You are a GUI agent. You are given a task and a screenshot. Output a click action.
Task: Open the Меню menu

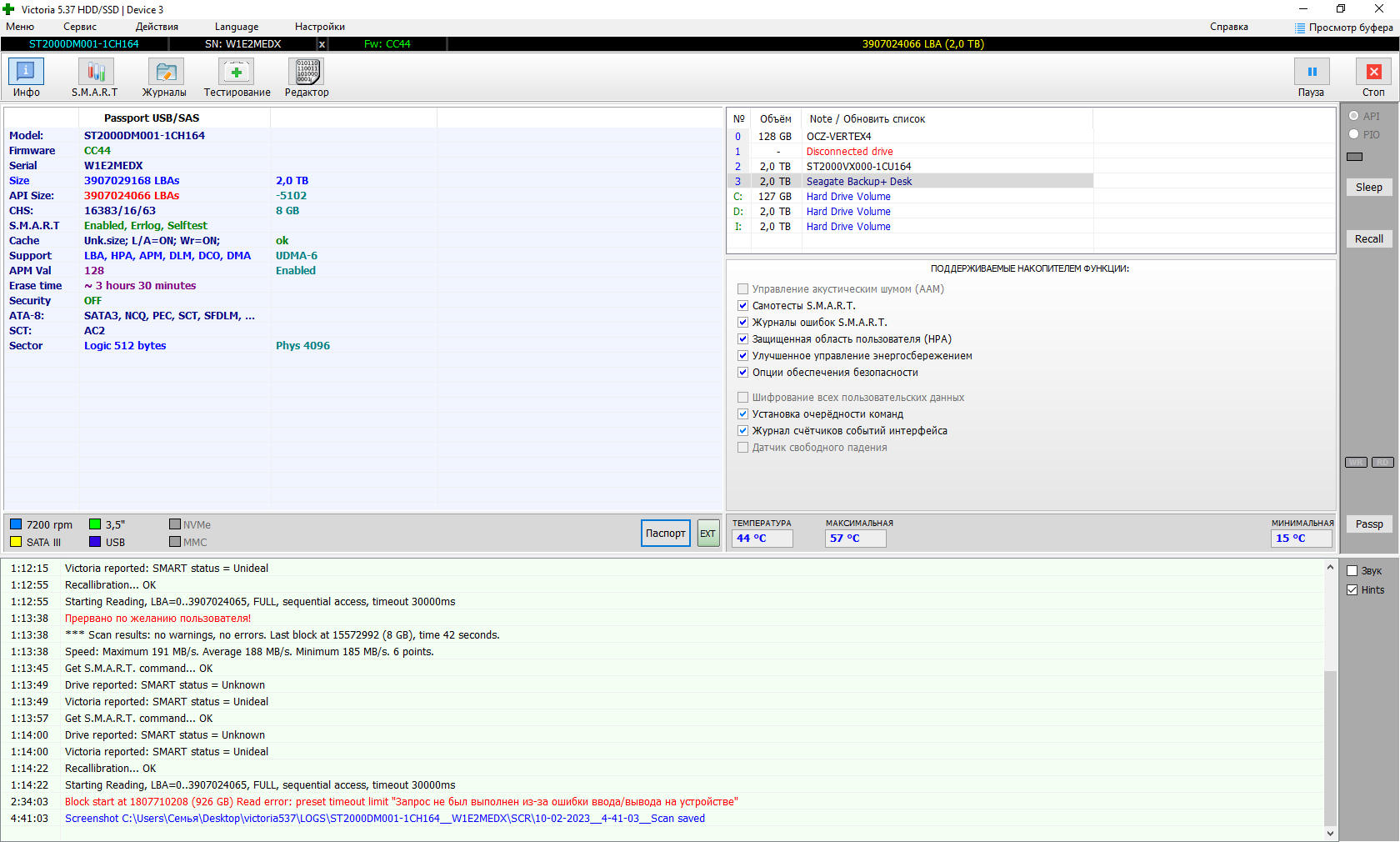[x=20, y=27]
